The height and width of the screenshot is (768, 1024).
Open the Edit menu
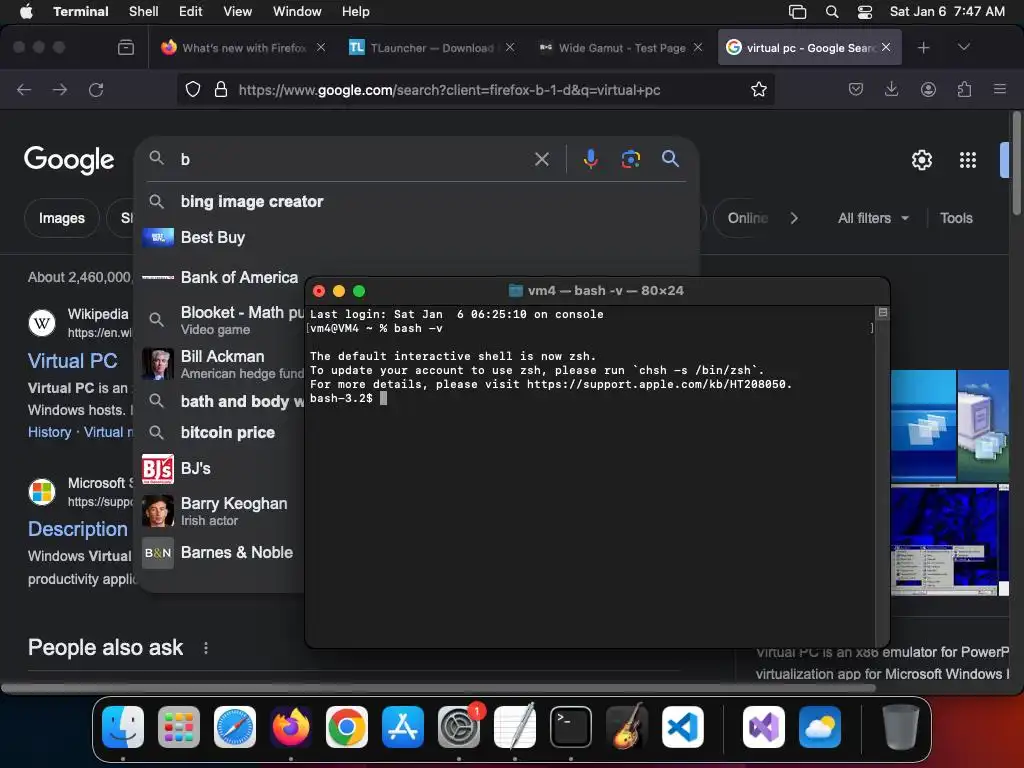[x=191, y=12]
